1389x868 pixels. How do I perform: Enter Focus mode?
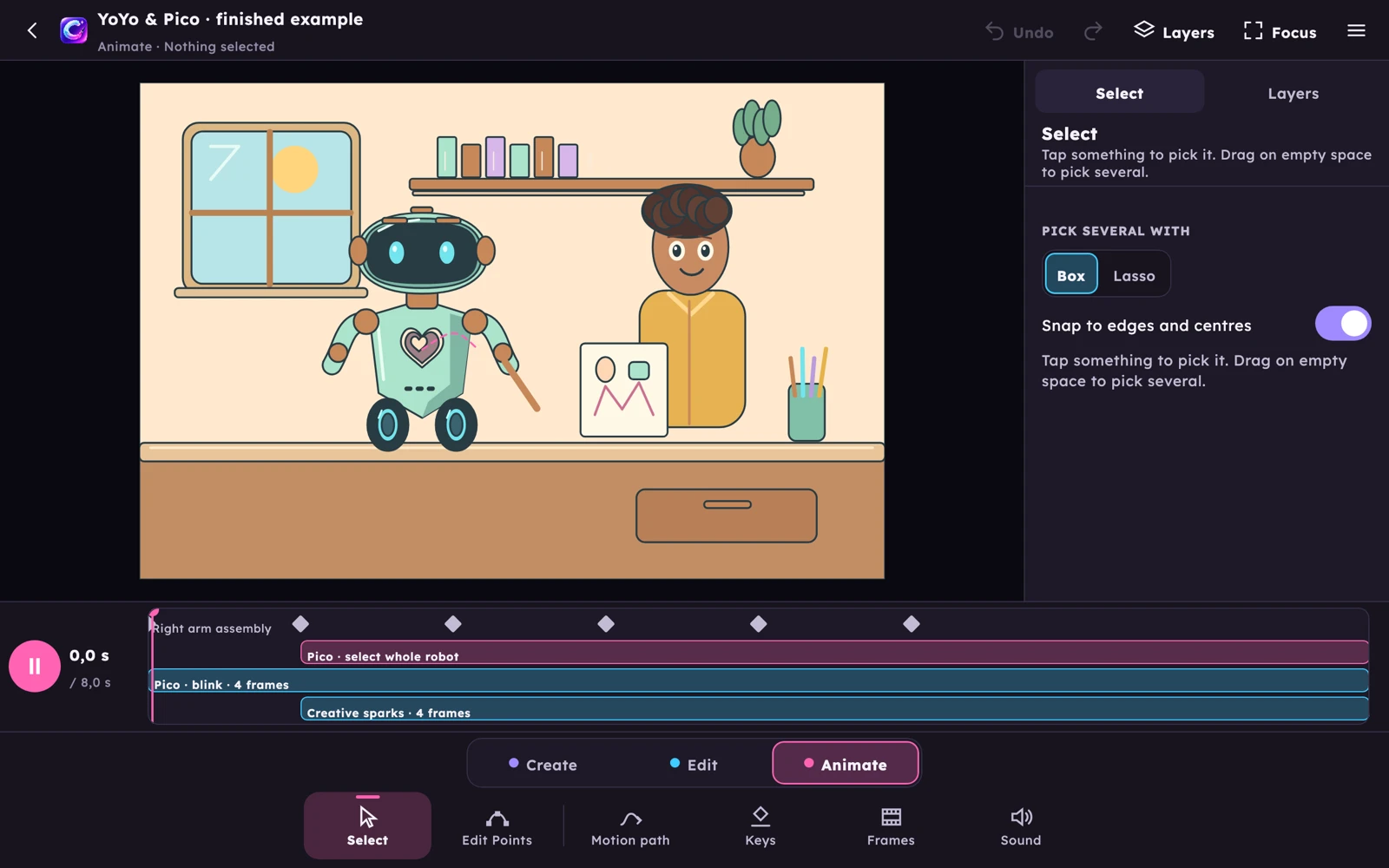(1280, 31)
